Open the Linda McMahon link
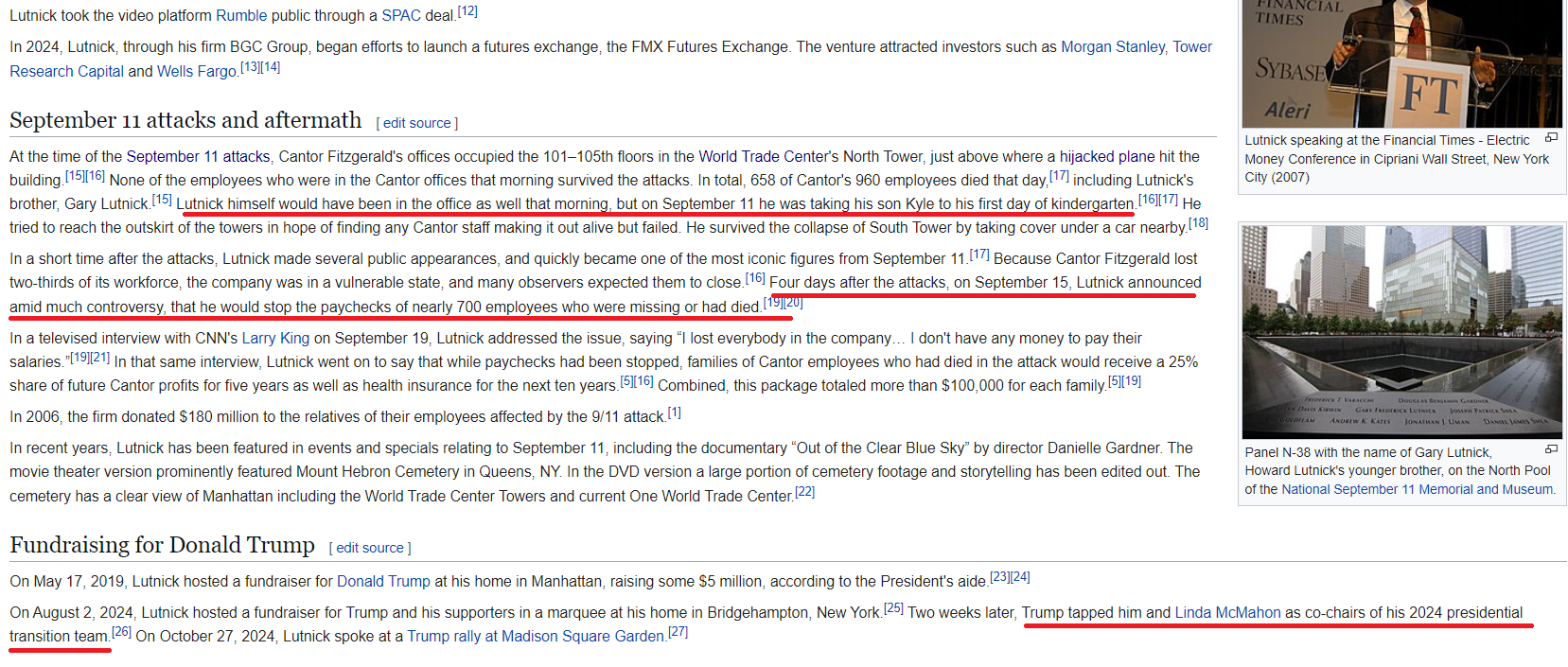1568x667 pixels. pyautogui.click(x=1227, y=612)
